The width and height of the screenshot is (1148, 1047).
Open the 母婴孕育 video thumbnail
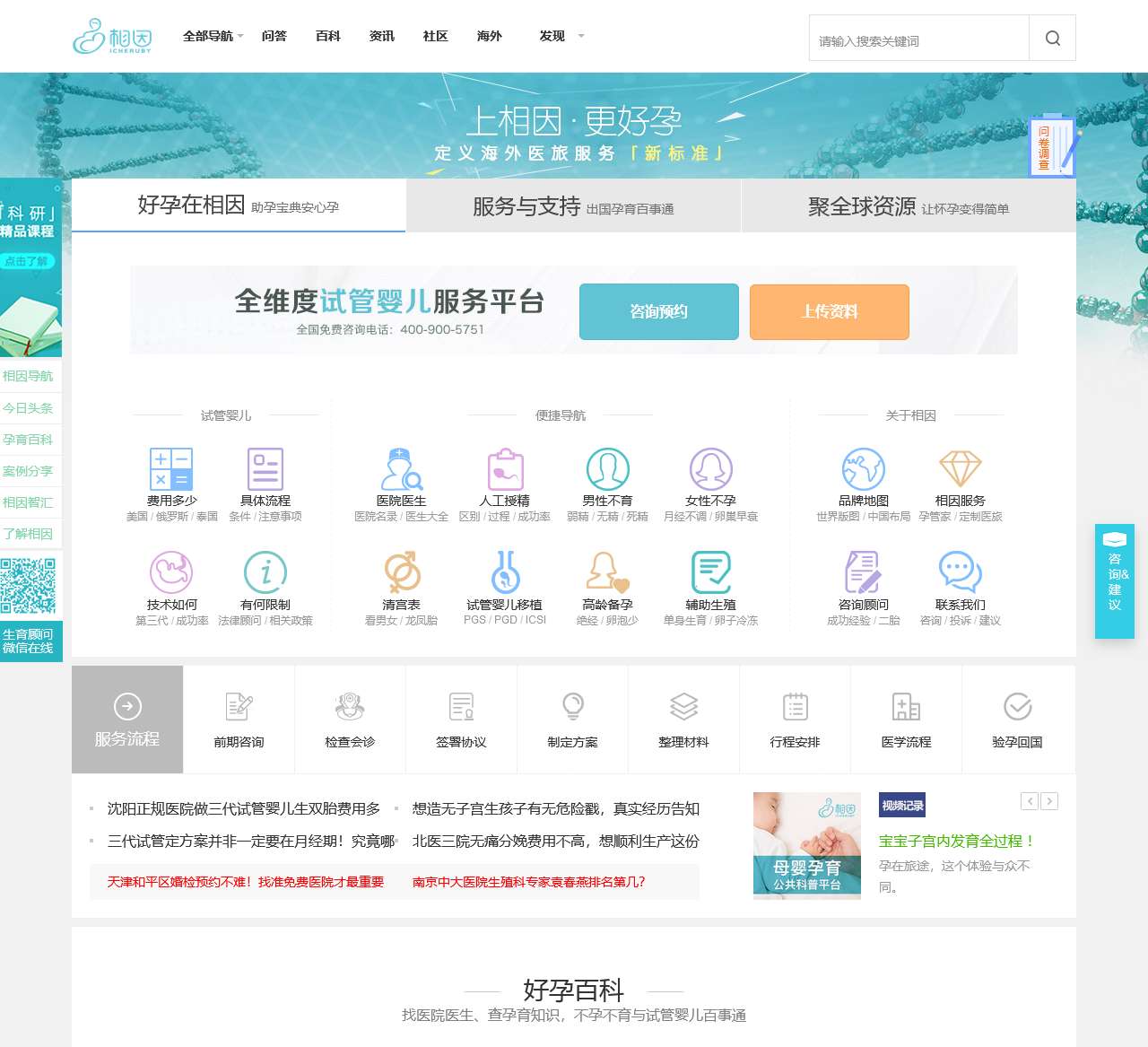pos(806,844)
